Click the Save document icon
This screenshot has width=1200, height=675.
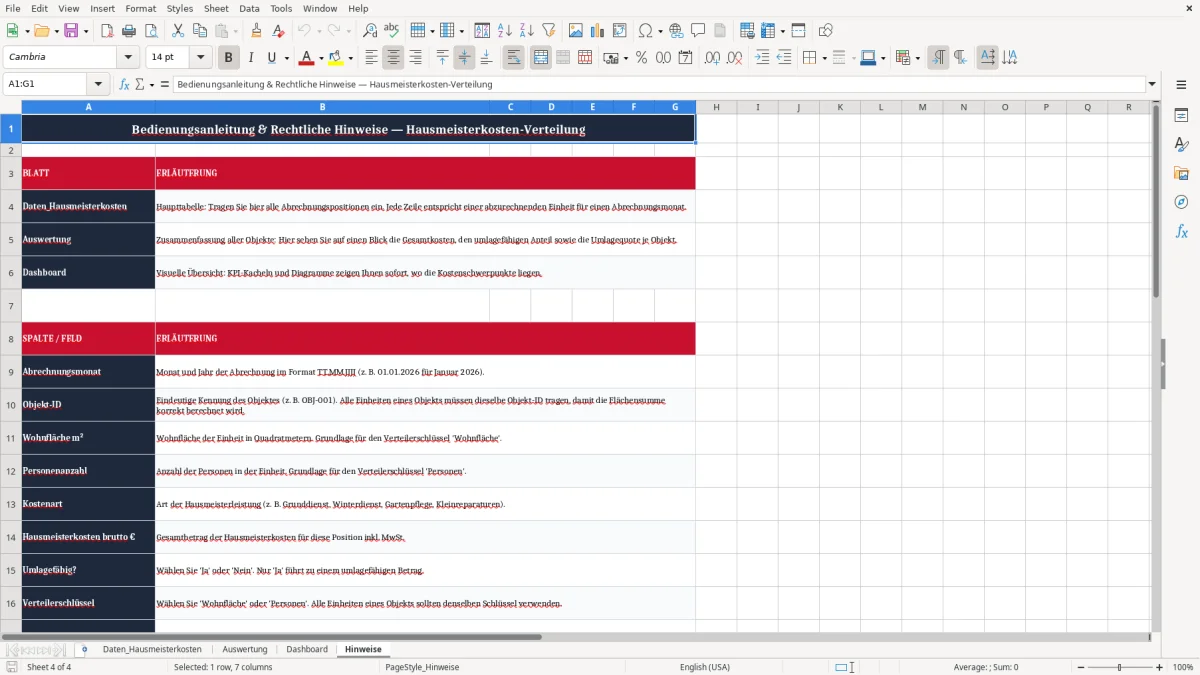pos(71,31)
